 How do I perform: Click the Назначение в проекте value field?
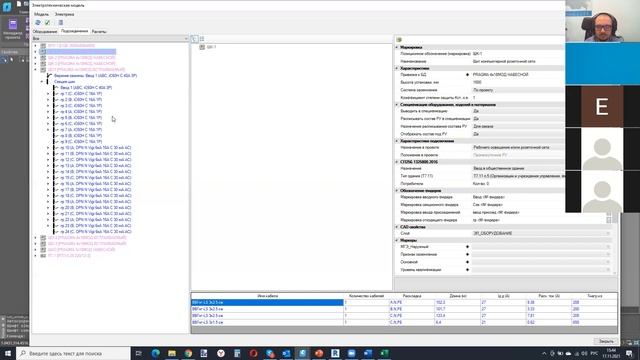pos(518,147)
